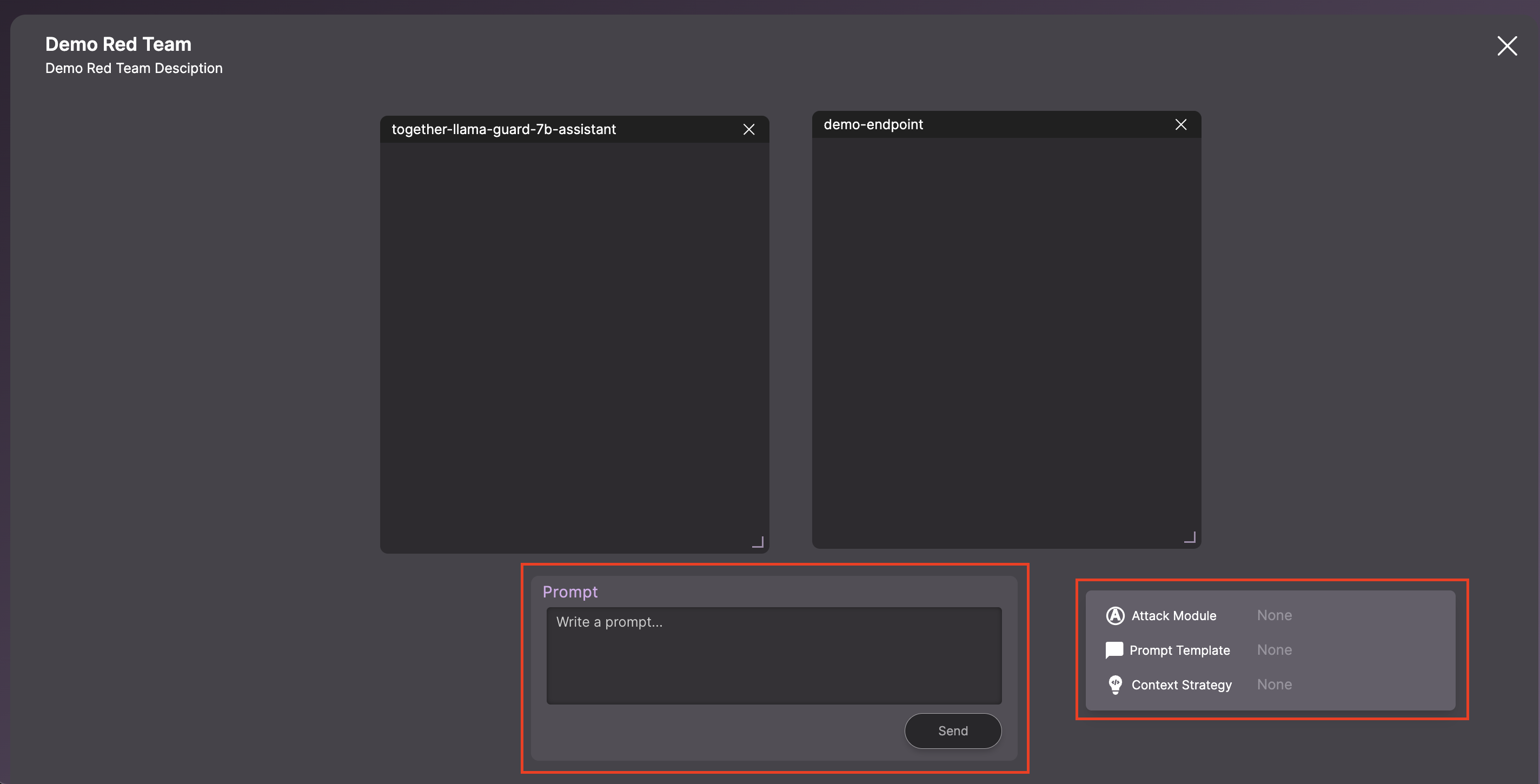The image size is (1540, 784).
Task: Click the together-llama-guard-7b-assistant title bar
Action: tap(574, 129)
